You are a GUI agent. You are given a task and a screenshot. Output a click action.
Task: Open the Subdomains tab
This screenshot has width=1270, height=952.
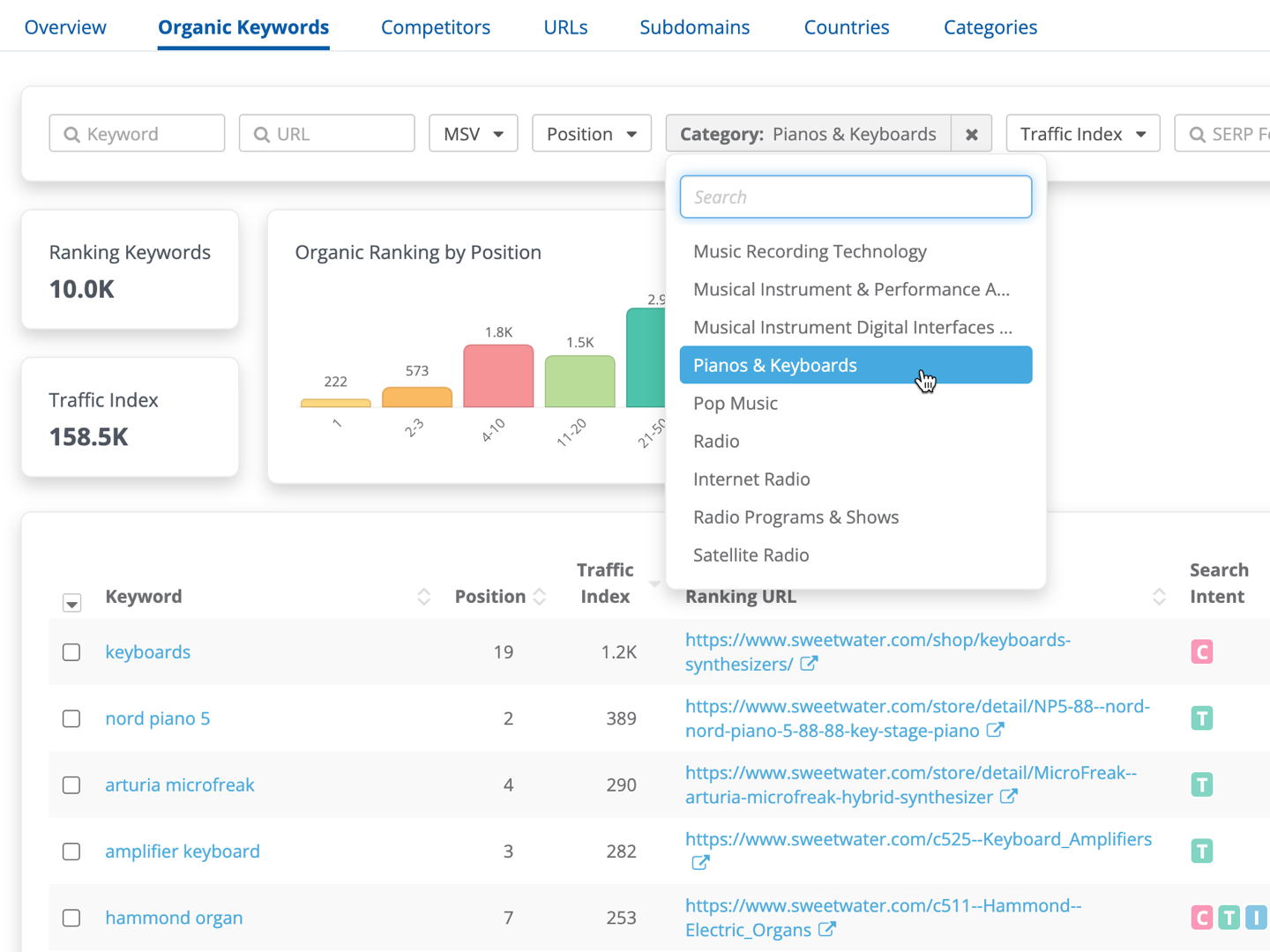[695, 27]
